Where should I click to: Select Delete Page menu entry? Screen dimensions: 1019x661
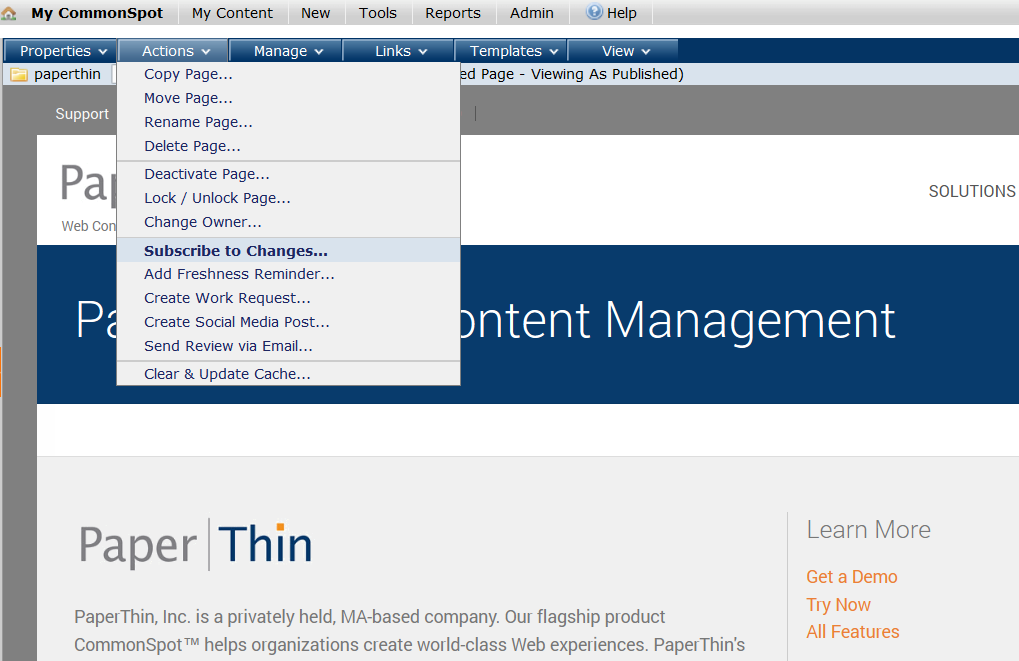click(289, 146)
